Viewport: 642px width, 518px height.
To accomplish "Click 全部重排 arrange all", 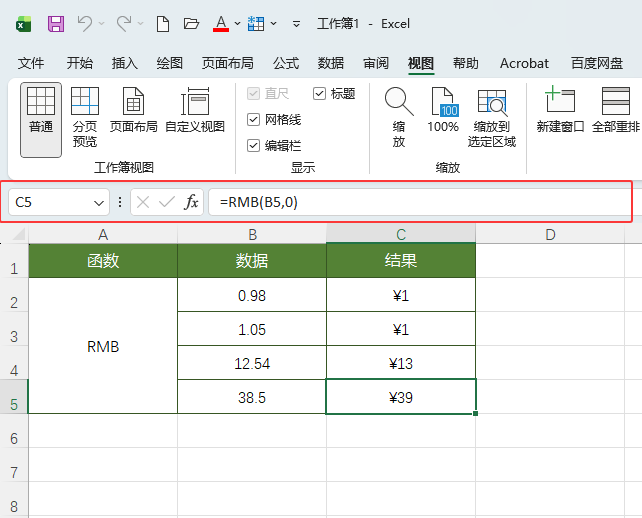I will coord(616,110).
